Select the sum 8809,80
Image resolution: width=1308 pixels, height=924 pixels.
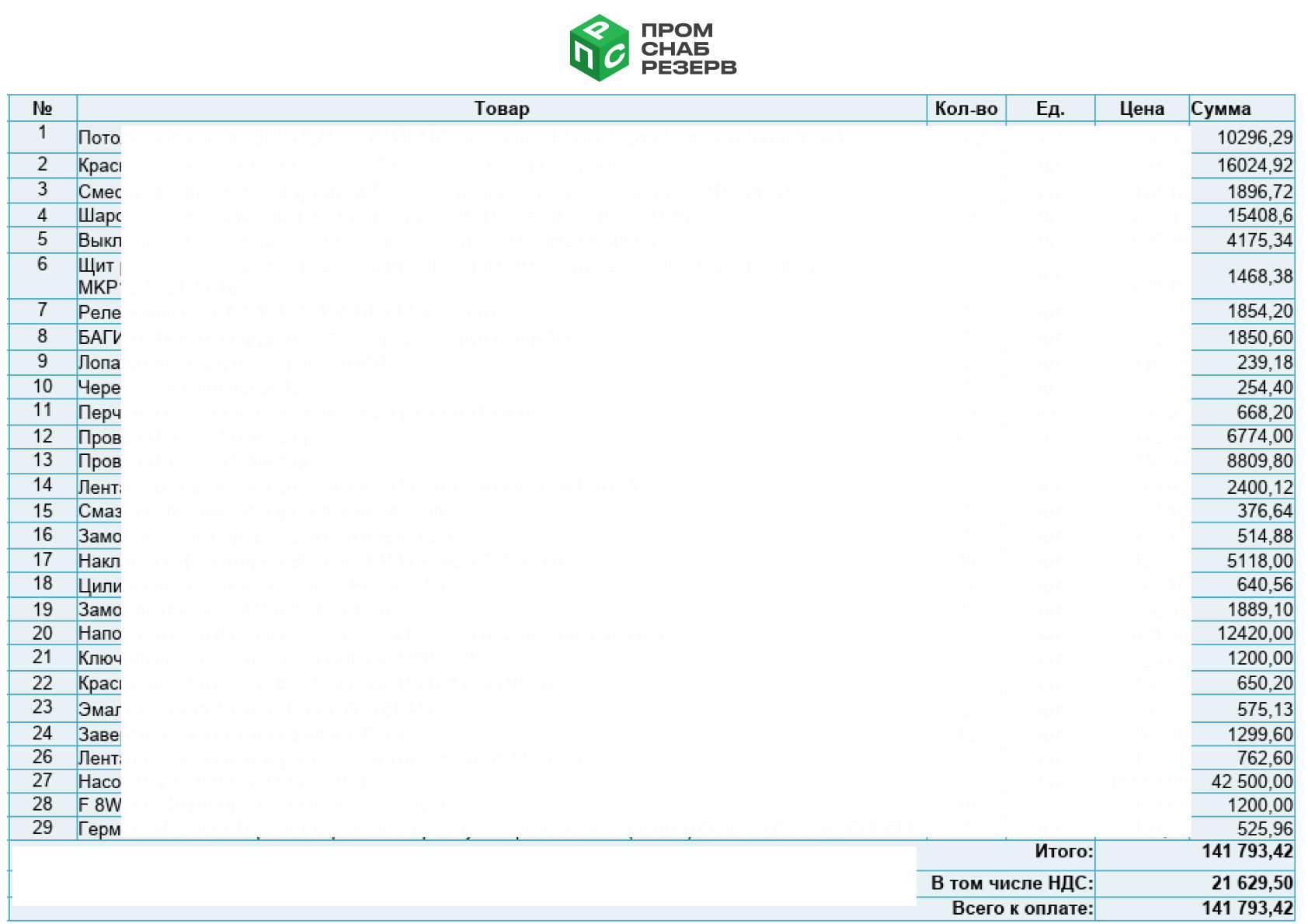(1260, 461)
